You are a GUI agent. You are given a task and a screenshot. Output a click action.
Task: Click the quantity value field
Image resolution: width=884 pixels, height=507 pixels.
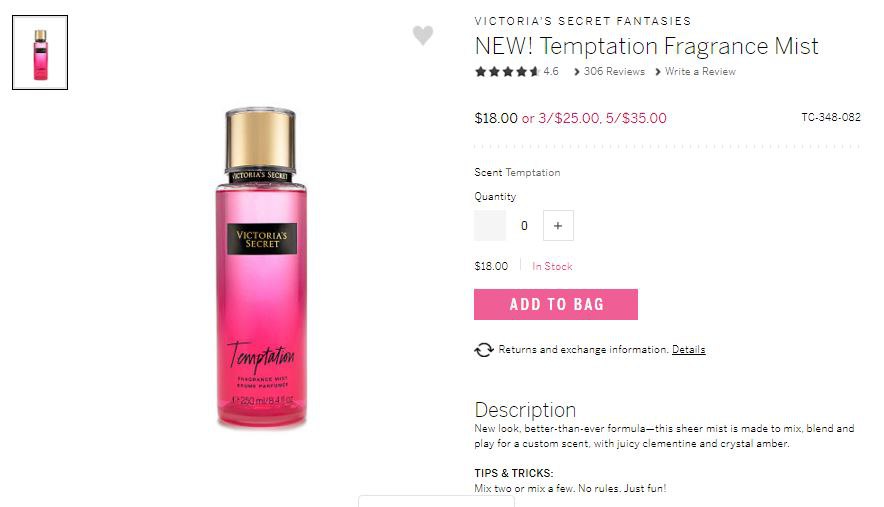(x=524, y=226)
